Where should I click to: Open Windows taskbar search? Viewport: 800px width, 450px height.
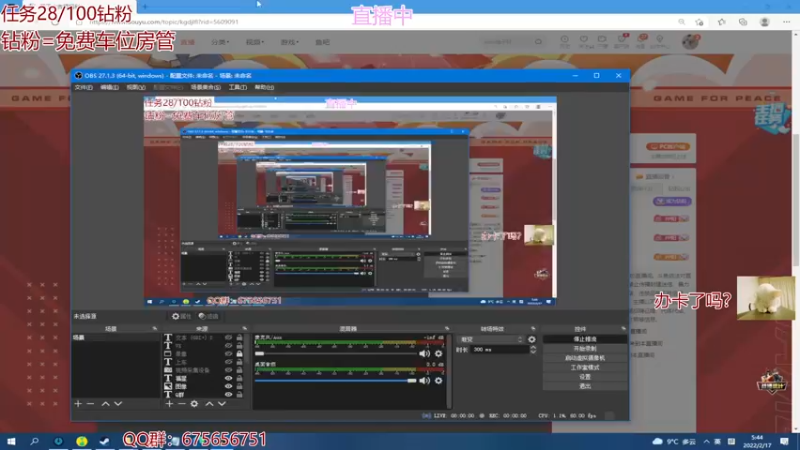coord(34,441)
